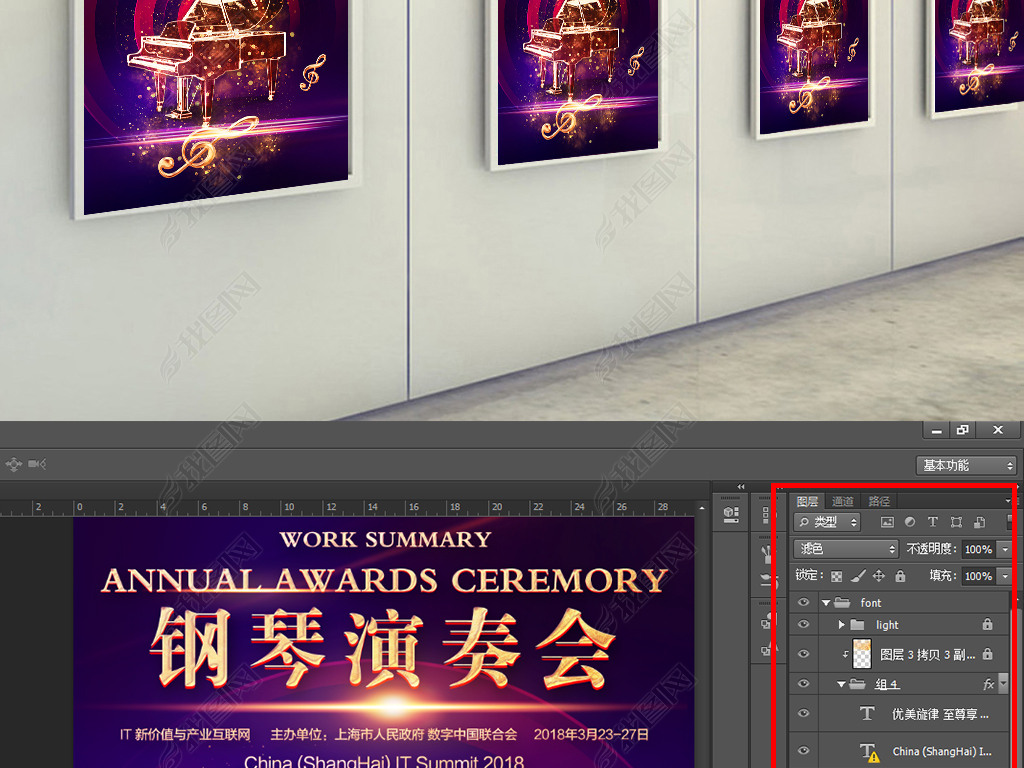Viewport: 1024px width, 768px height.
Task: Hide the 组 4 group layer
Action: (x=803, y=685)
